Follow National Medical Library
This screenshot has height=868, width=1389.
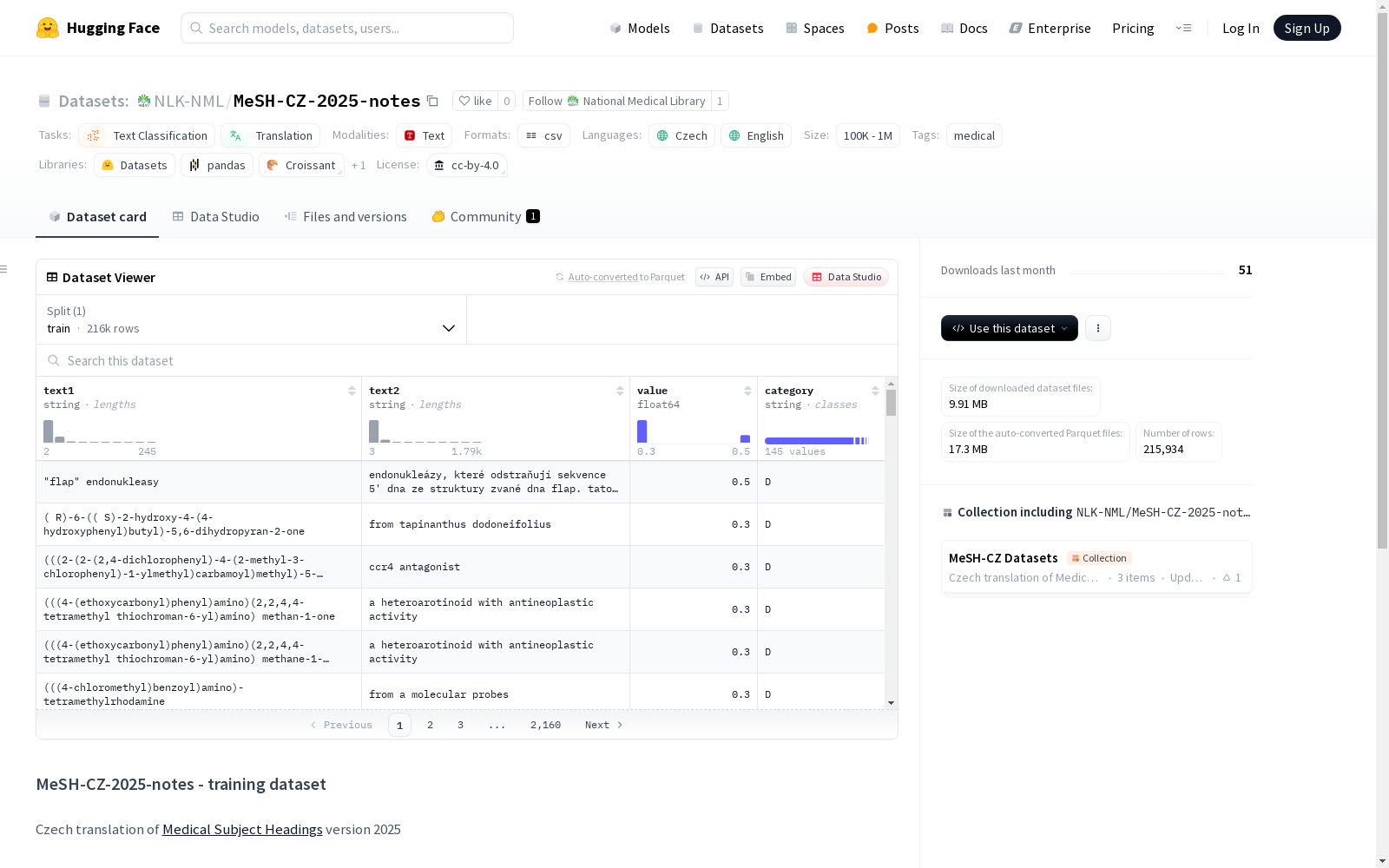[x=617, y=101]
